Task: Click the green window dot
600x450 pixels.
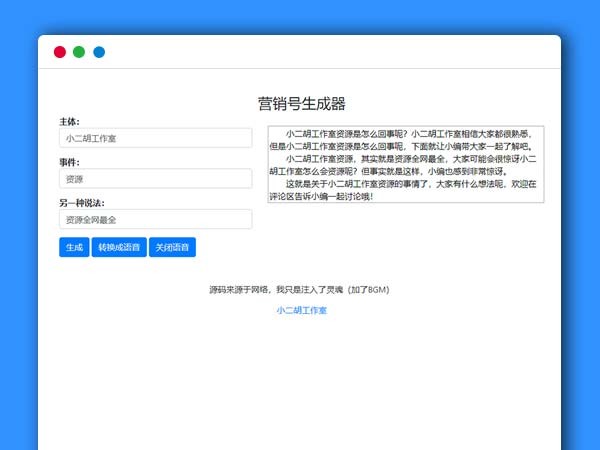Action: point(79,52)
